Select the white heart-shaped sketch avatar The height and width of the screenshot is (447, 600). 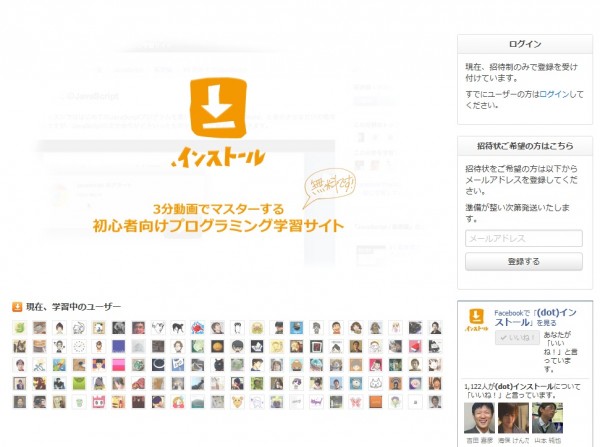coord(158,328)
